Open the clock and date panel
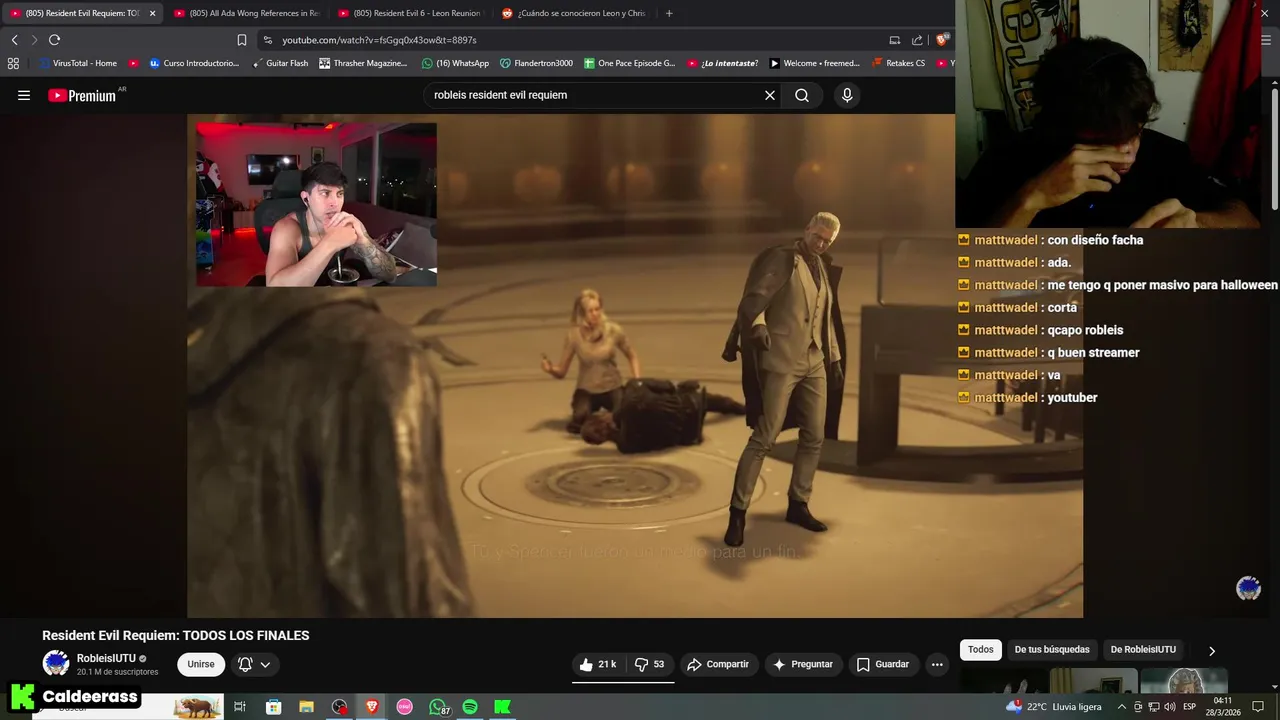The height and width of the screenshot is (720, 1280). [x=1222, y=707]
